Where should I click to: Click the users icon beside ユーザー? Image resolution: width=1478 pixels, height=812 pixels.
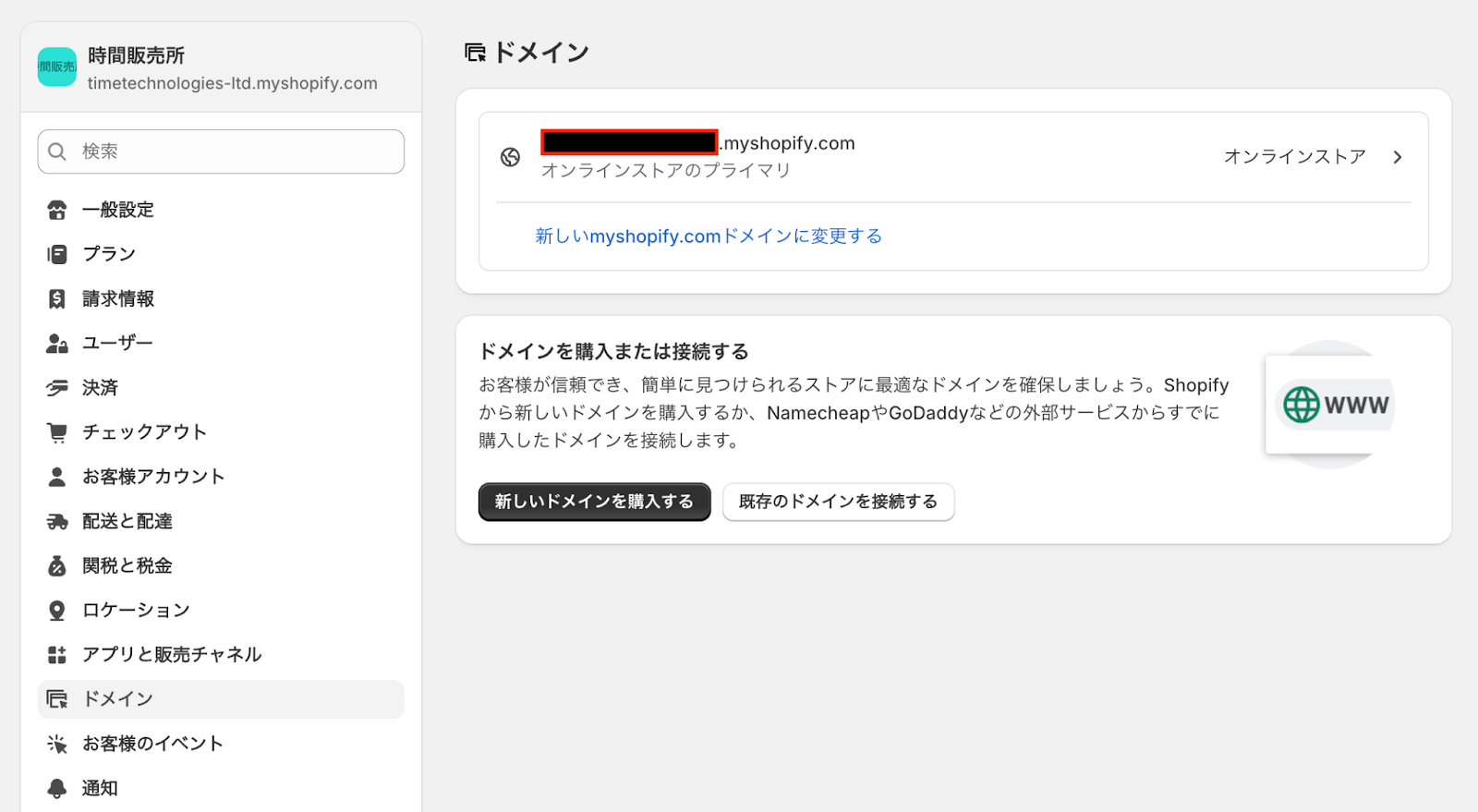57,344
